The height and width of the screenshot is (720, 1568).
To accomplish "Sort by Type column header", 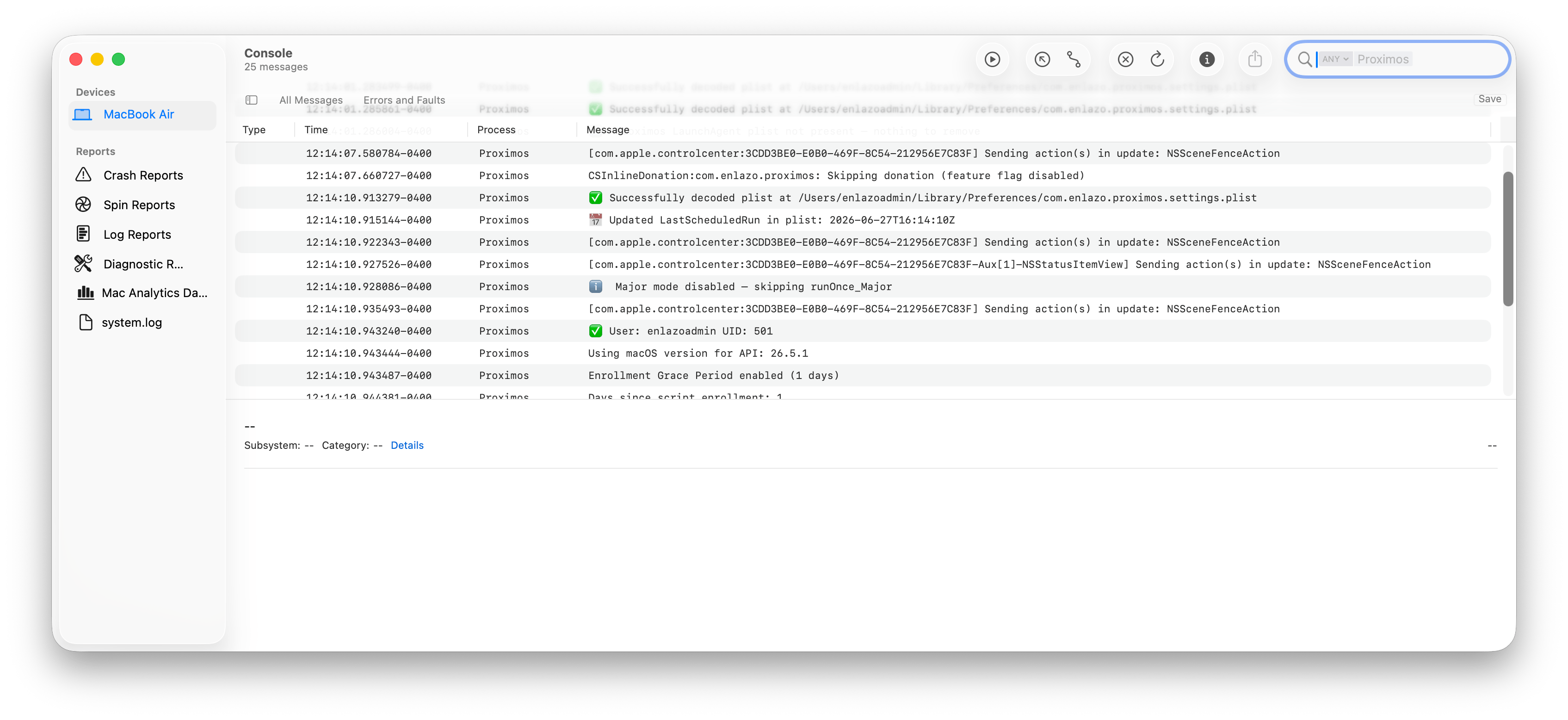I will pos(254,130).
